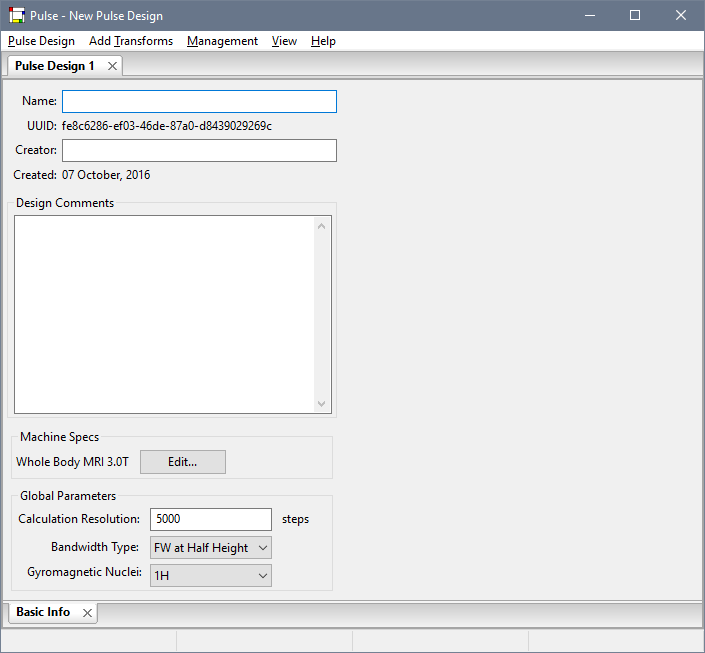705x653 pixels.
Task: Close the Pulse Design 1 tab
Action: pyautogui.click(x=112, y=66)
